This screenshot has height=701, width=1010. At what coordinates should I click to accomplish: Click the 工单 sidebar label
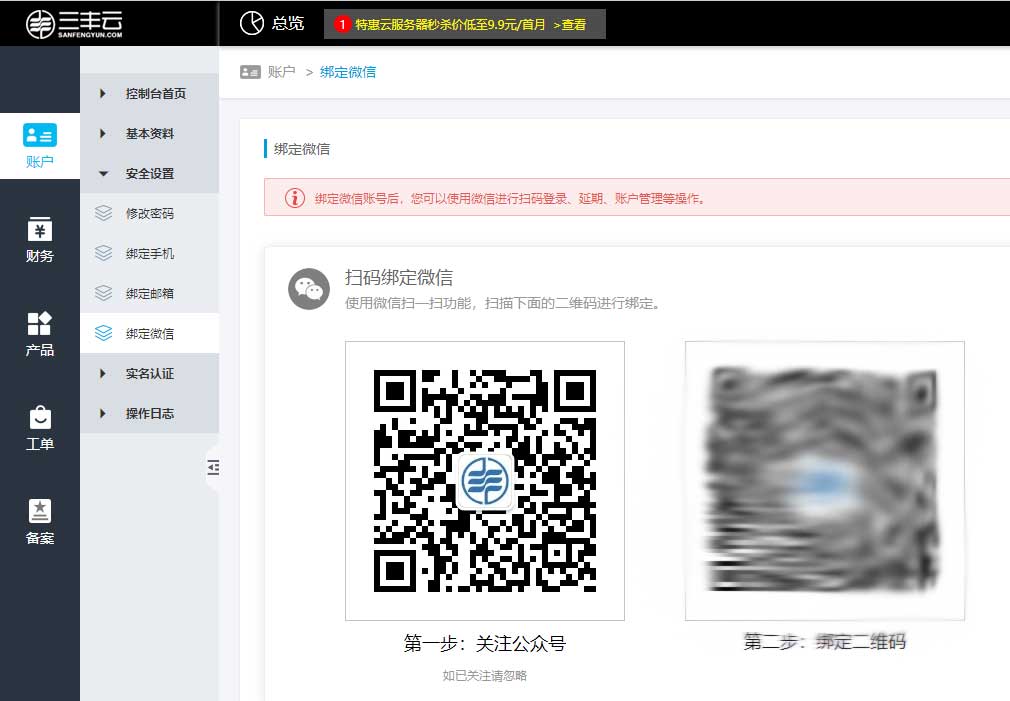[40, 444]
